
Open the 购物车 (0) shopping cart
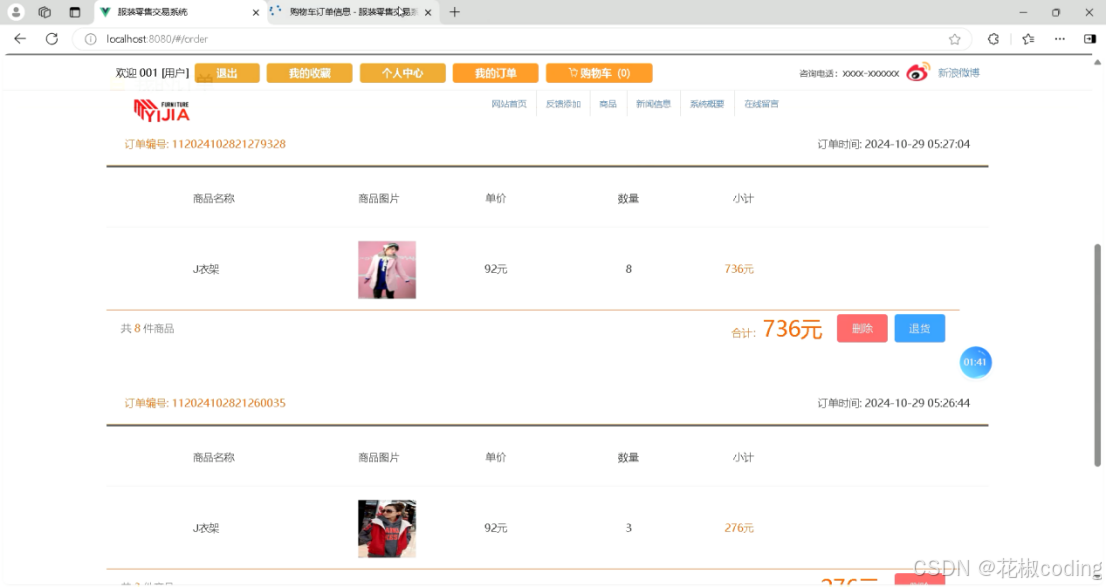[599, 73]
